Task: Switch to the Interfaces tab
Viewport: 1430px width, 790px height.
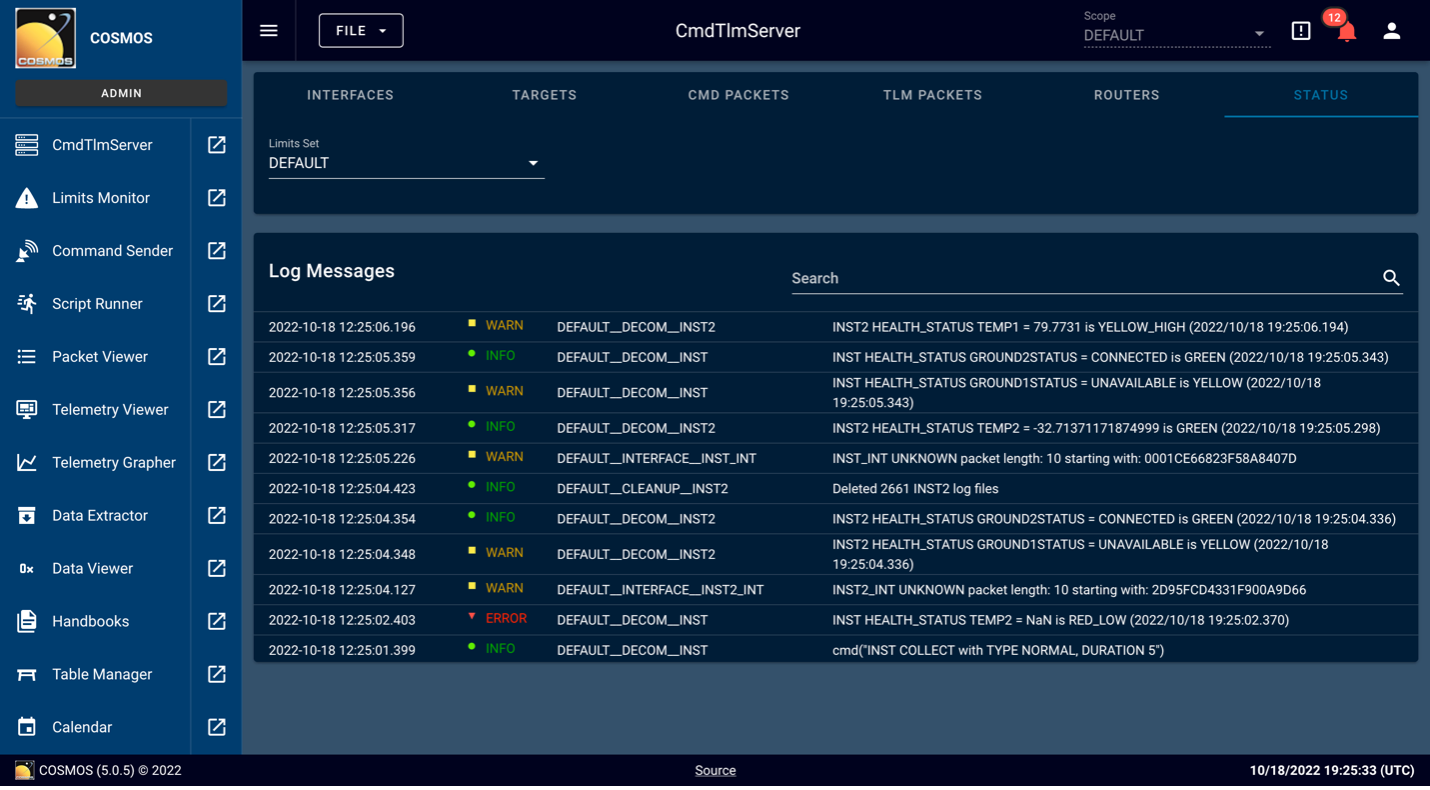Action: click(350, 95)
